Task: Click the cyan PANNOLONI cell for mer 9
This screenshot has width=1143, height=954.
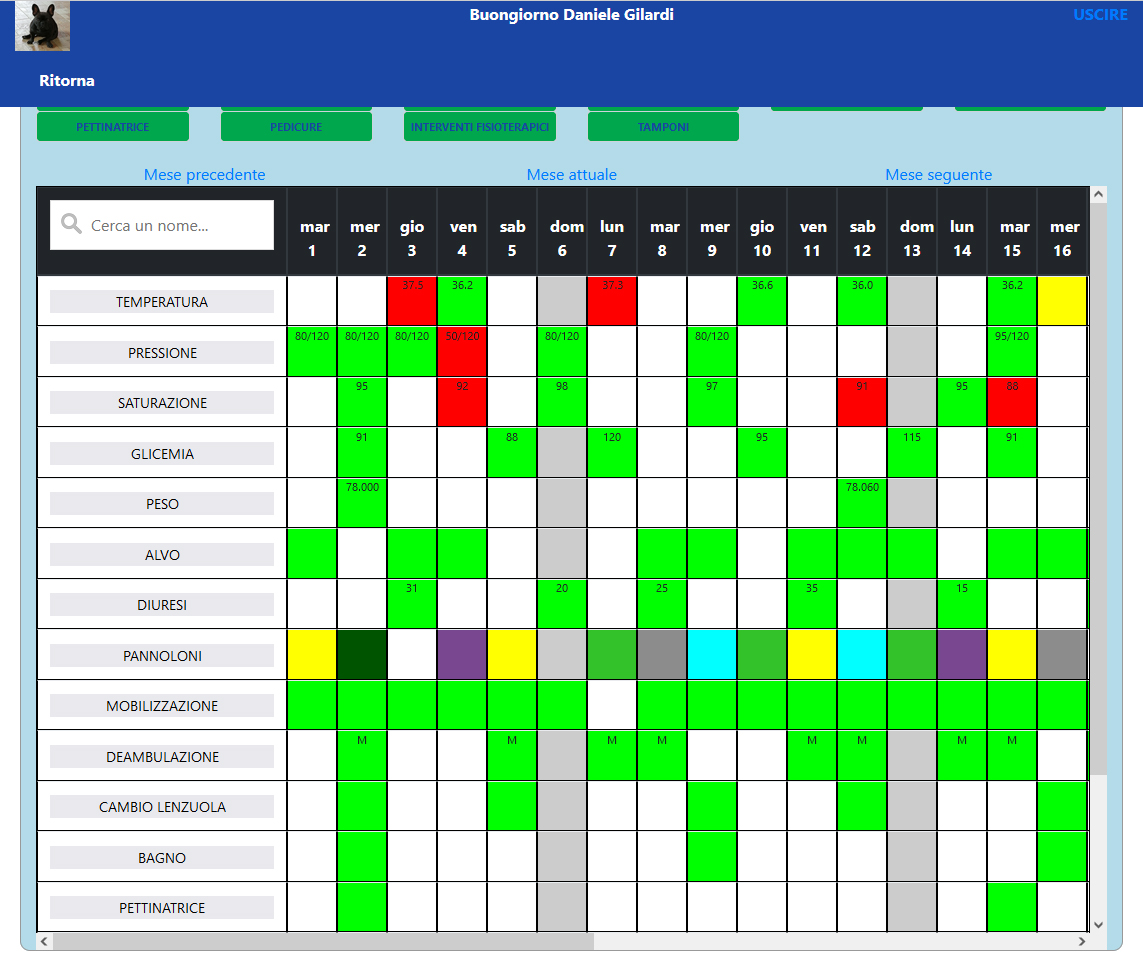Action: point(712,655)
